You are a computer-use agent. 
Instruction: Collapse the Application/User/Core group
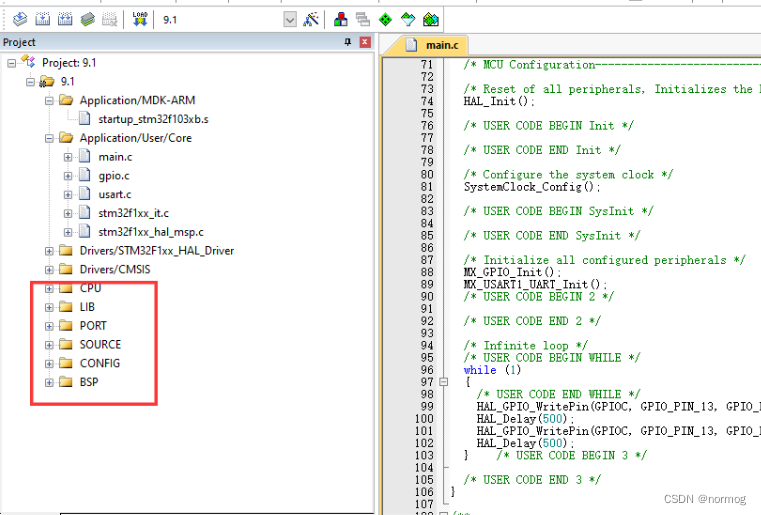click(49, 138)
